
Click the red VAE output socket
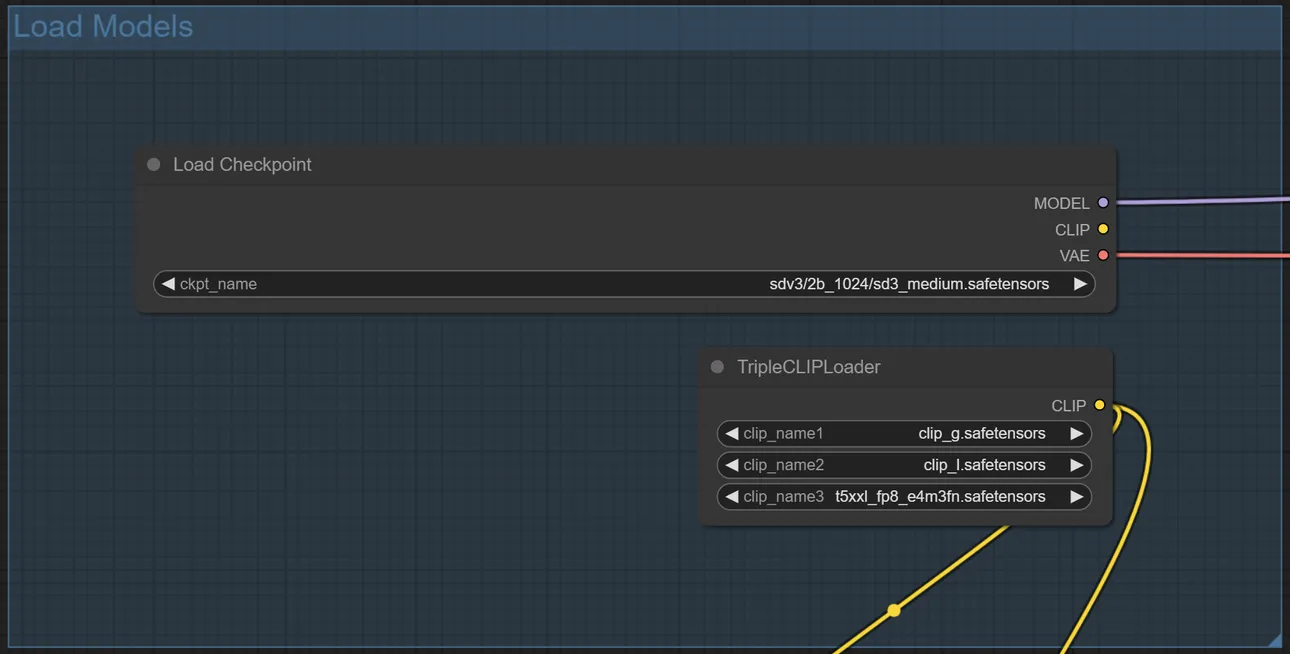coord(1103,255)
